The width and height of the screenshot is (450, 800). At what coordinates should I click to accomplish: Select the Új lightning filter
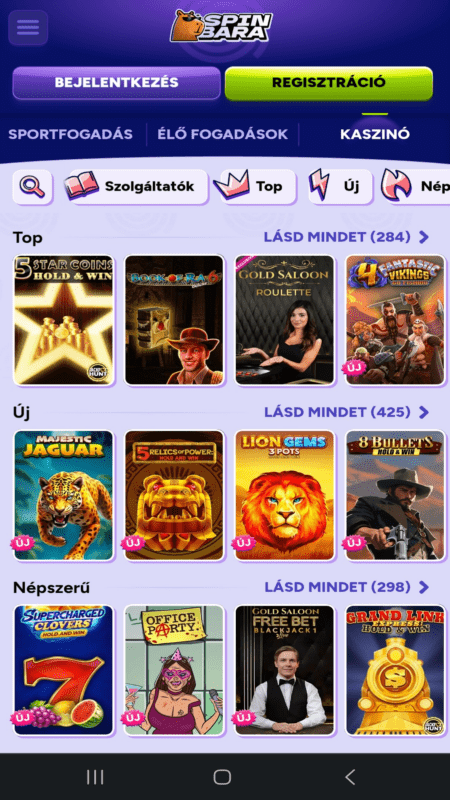pyautogui.click(x=340, y=187)
